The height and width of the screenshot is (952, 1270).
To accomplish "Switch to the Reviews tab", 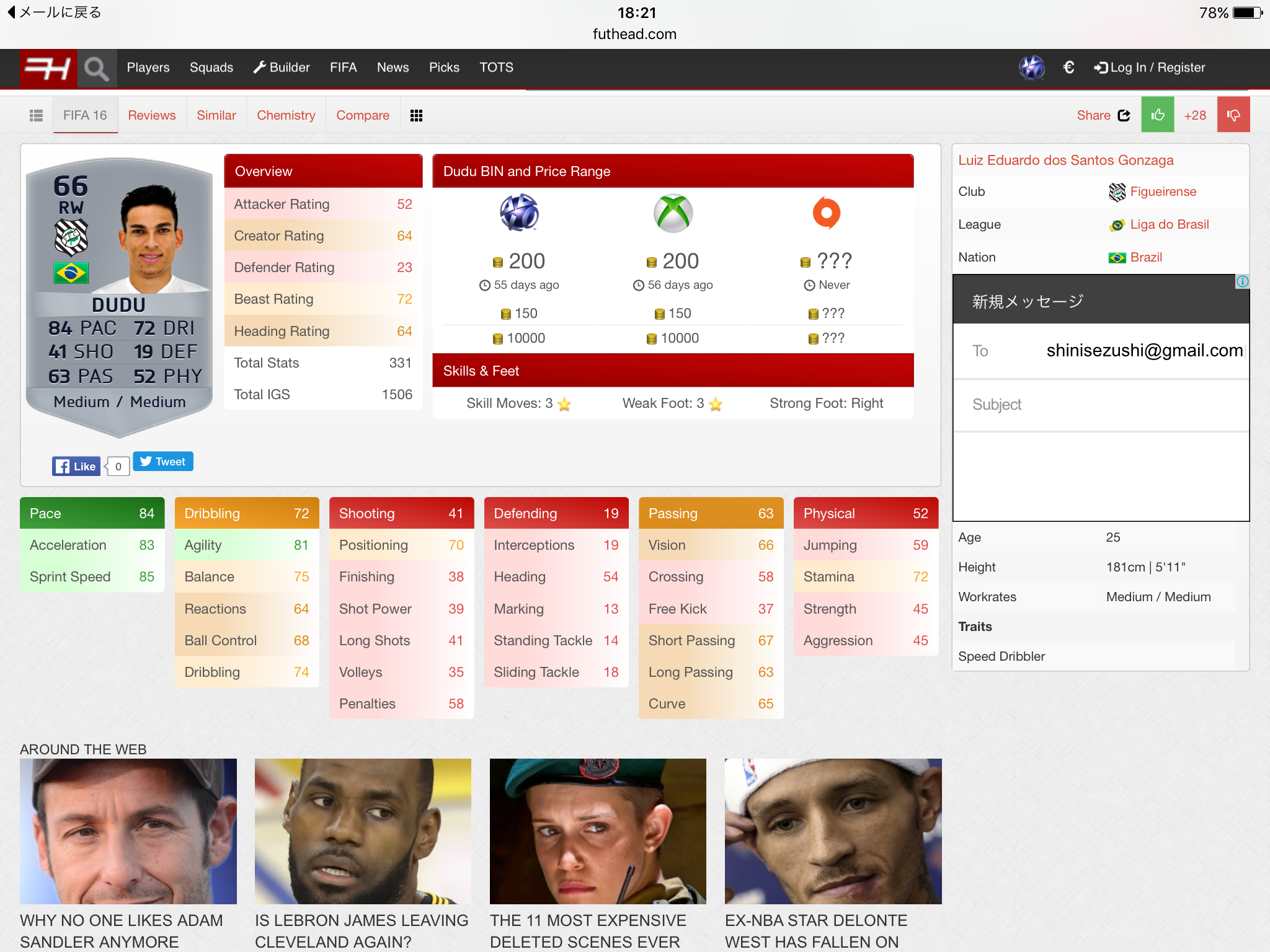I will (x=152, y=115).
